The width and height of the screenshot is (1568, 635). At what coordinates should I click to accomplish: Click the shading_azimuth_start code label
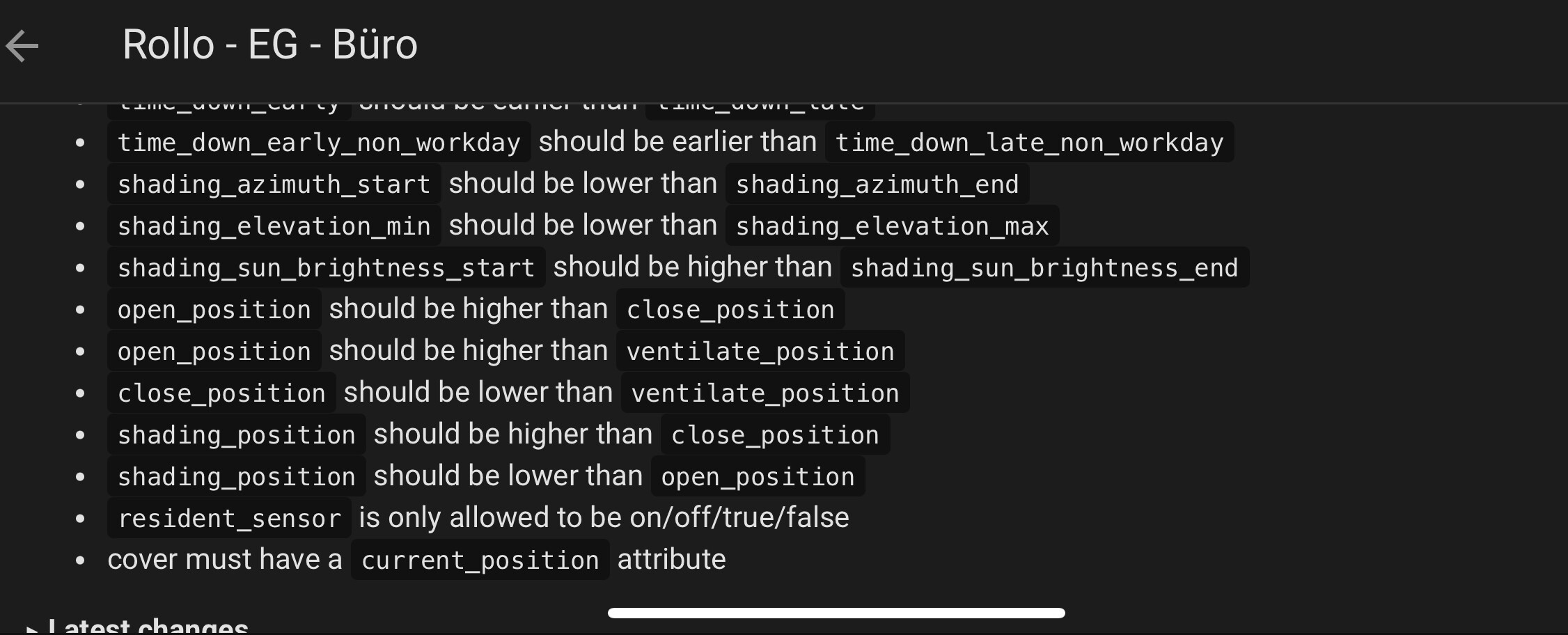tap(274, 185)
